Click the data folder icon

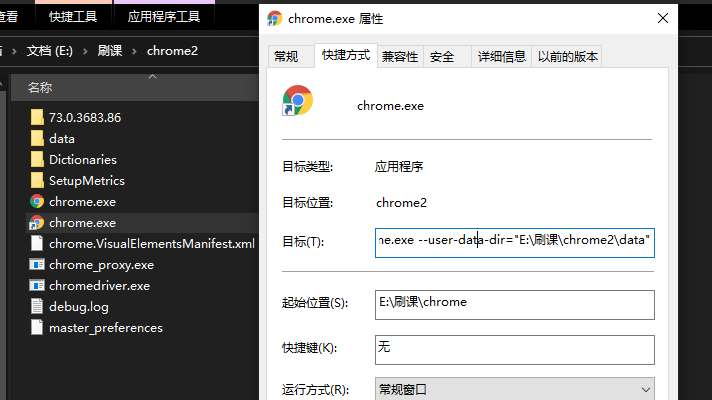tap(37, 138)
